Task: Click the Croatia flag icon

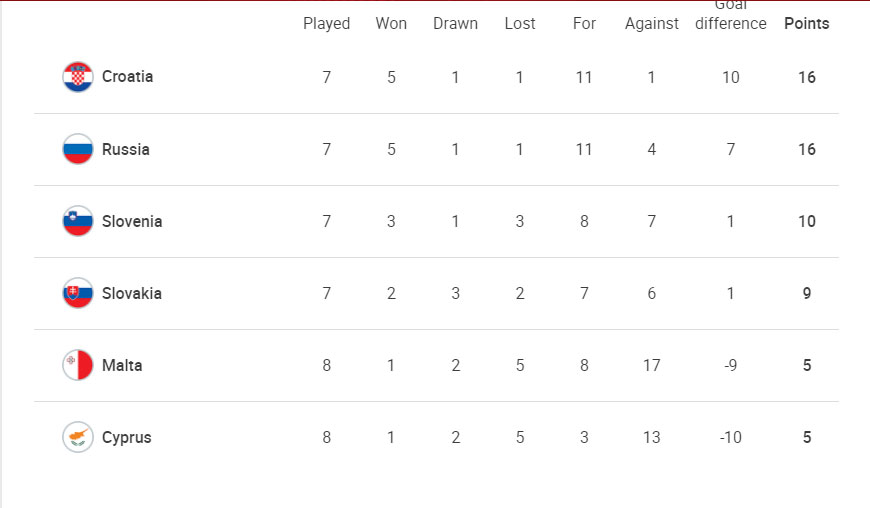Action: 78,77
